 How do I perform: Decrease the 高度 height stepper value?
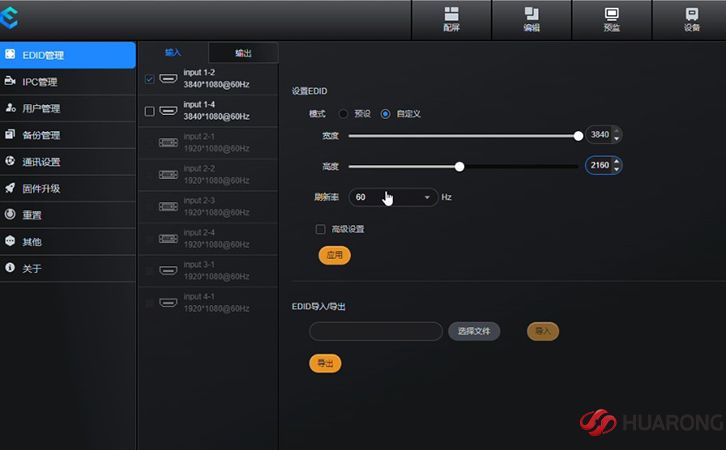[616, 170]
